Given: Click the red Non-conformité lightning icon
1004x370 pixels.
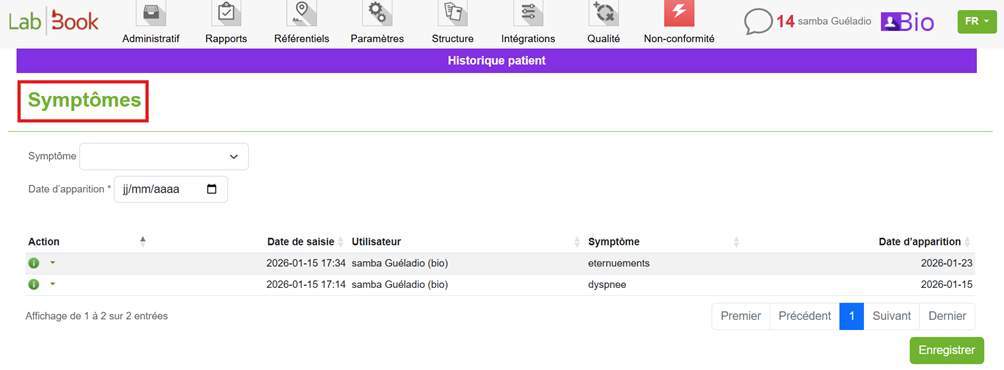Looking at the screenshot, I should coord(679,13).
